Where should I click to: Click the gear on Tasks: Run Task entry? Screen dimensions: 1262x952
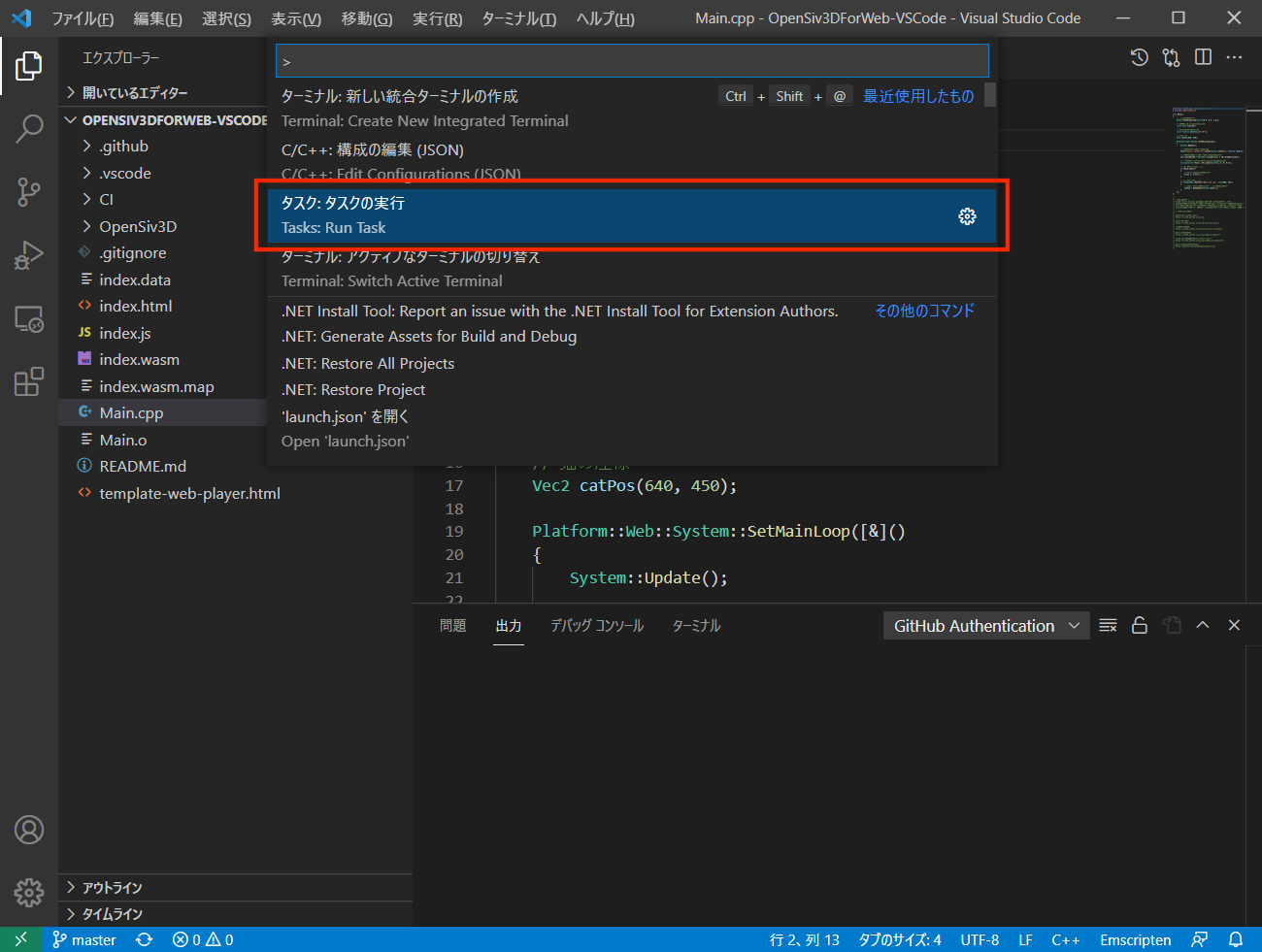967,216
